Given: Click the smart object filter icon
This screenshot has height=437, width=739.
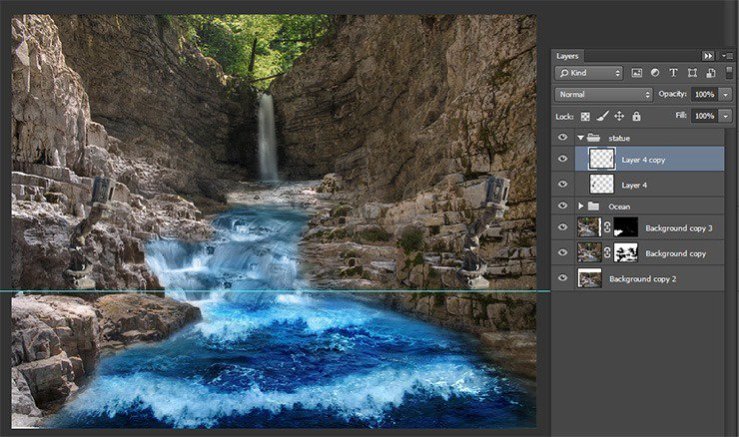Looking at the screenshot, I should pyautogui.click(x=708, y=73).
